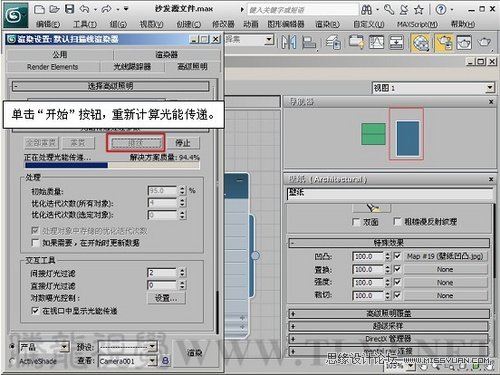
Task: Open the Curve Editor icon
Action: pos(376,42)
